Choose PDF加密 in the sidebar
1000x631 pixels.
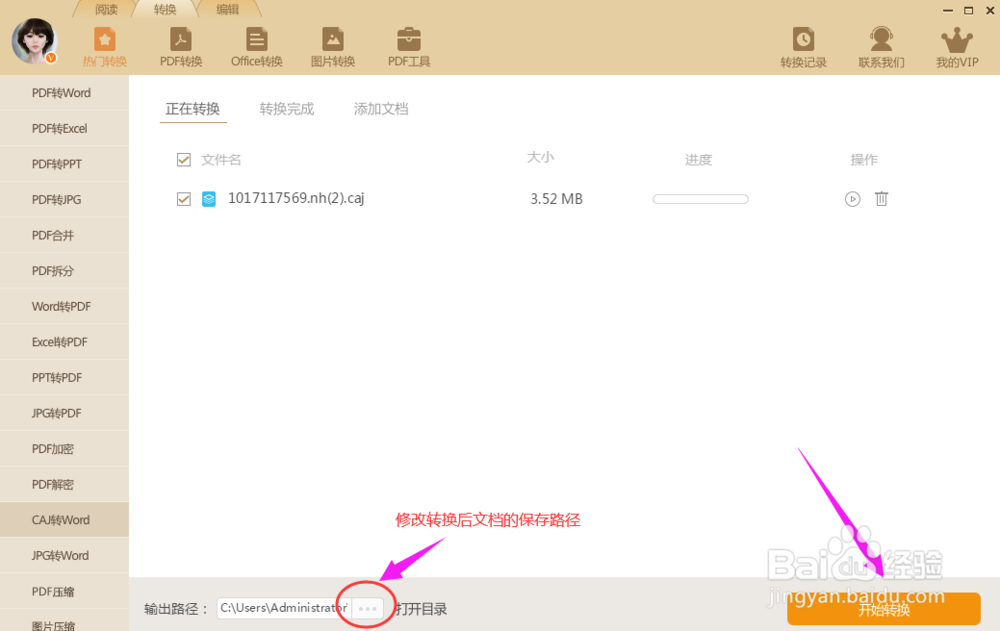click(x=64, y=449)
